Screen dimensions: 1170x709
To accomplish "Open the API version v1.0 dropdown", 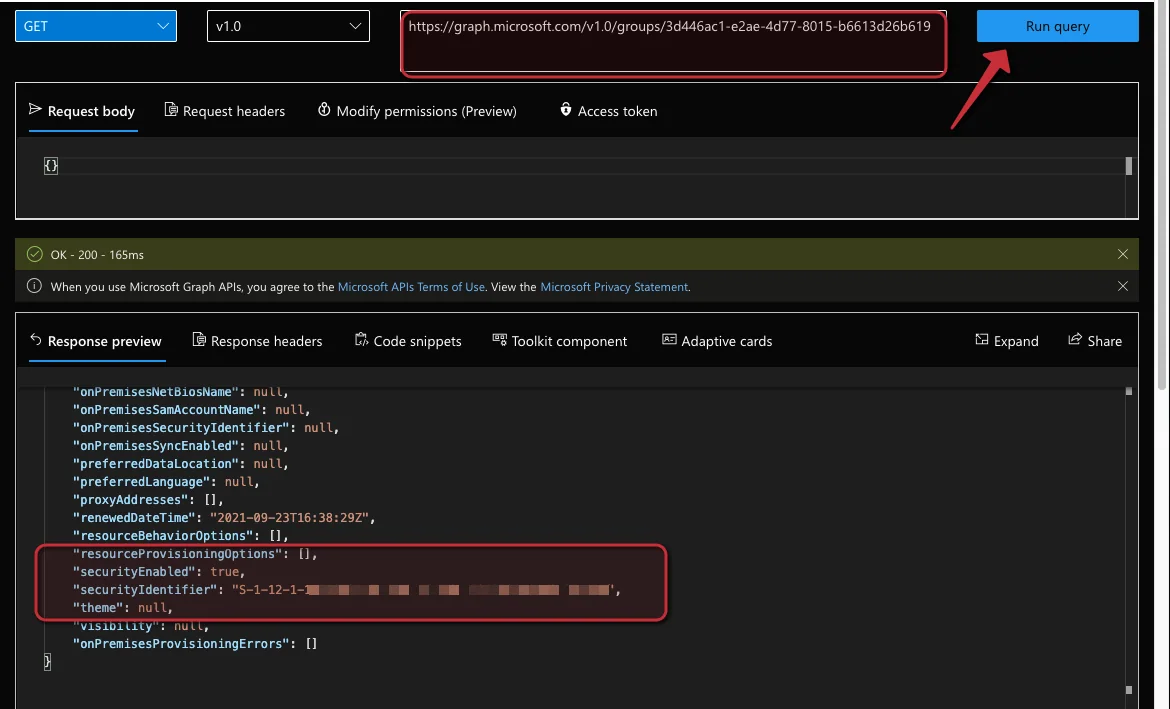I will tap(288, 26).
